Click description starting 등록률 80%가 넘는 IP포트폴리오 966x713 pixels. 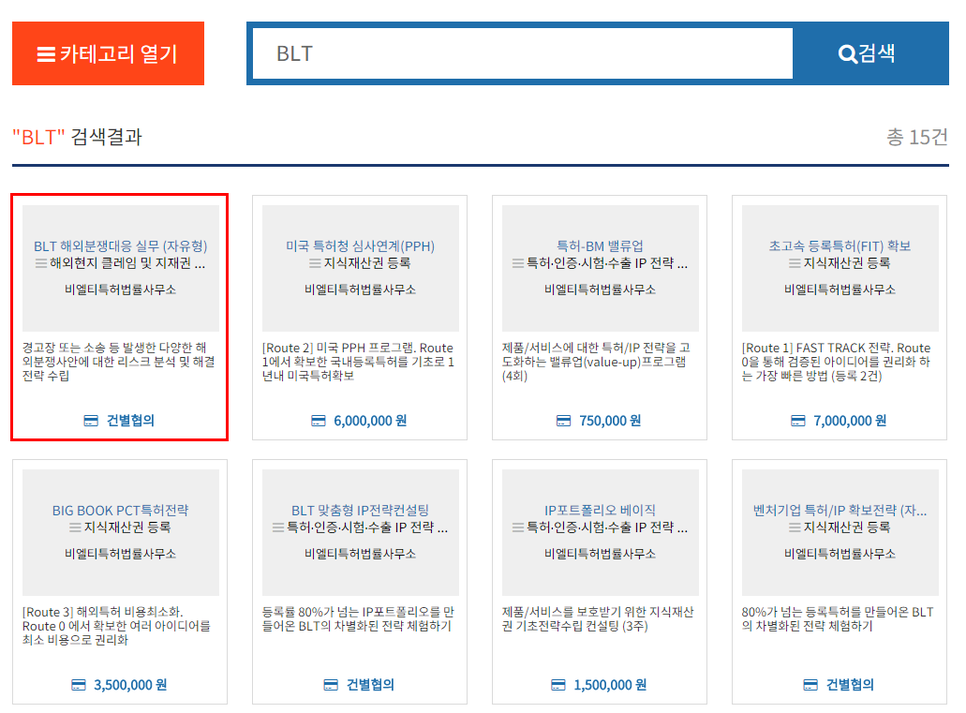358,619
